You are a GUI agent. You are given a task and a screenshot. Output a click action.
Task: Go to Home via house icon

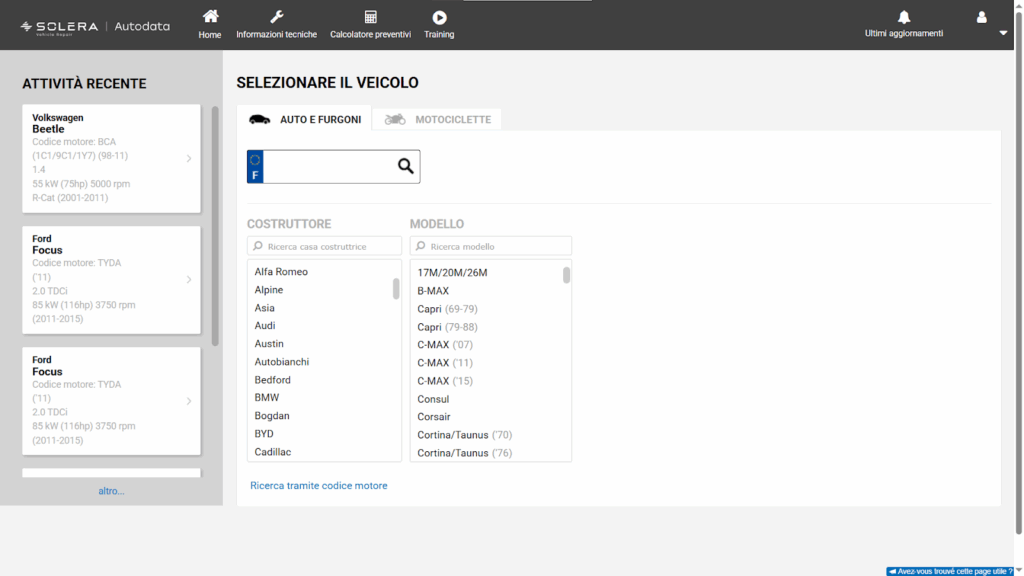(x=210, y=16)
